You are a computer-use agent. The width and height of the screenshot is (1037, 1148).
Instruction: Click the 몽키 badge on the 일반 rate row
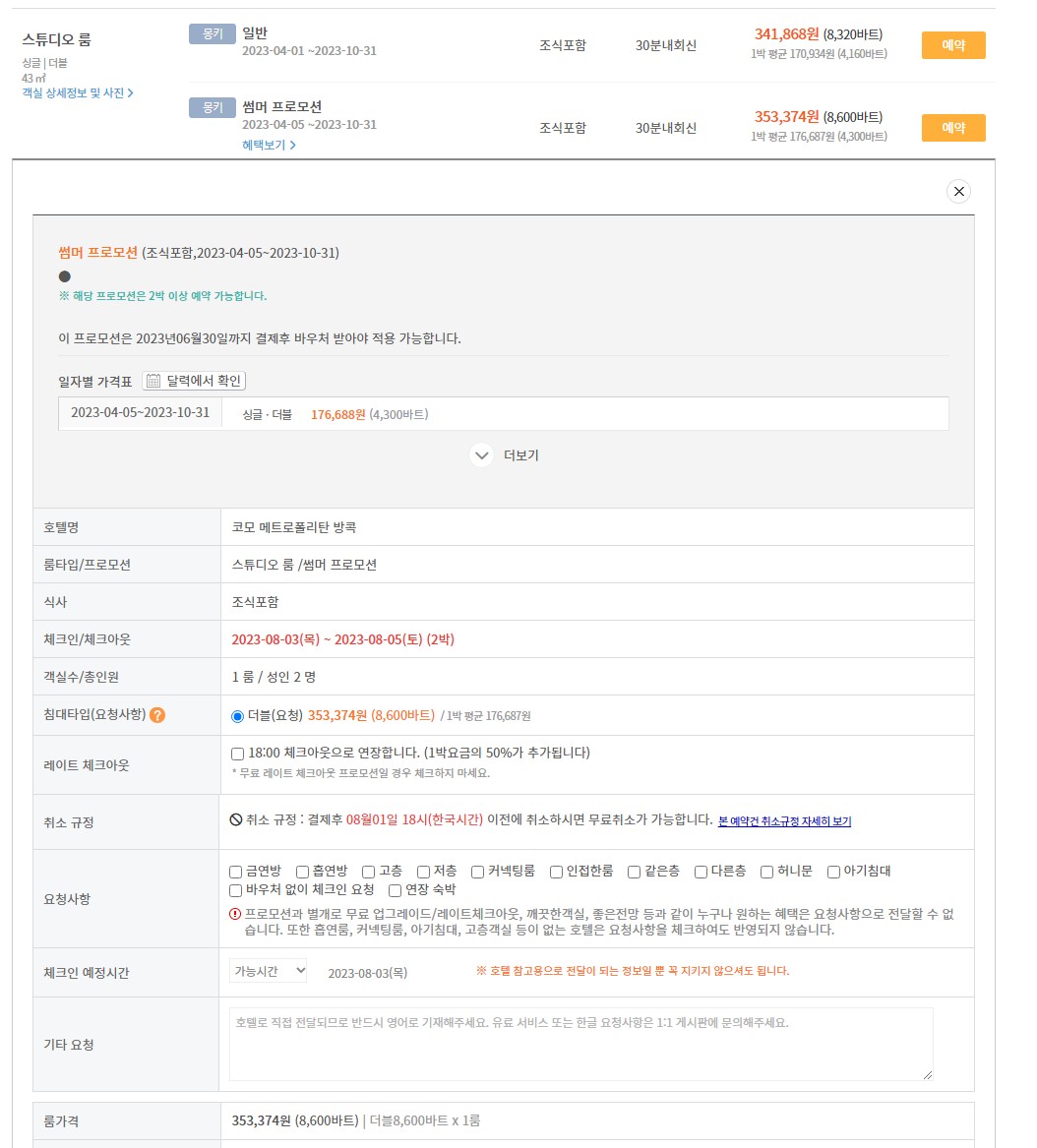[213, 33]
